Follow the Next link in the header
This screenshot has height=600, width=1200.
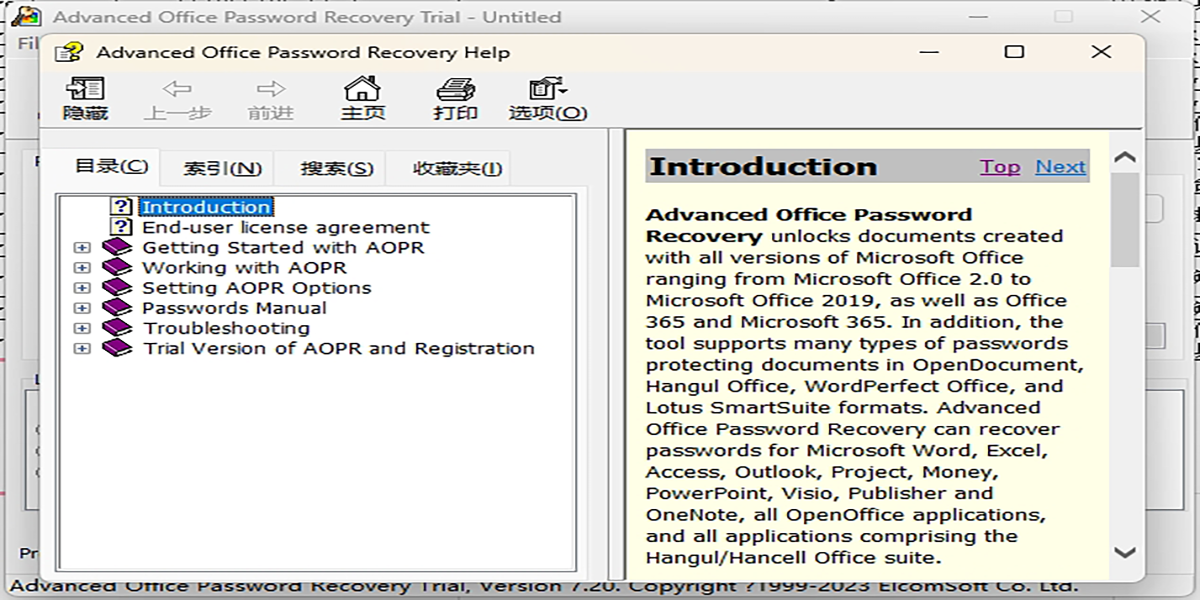[x=1060, y=167]
